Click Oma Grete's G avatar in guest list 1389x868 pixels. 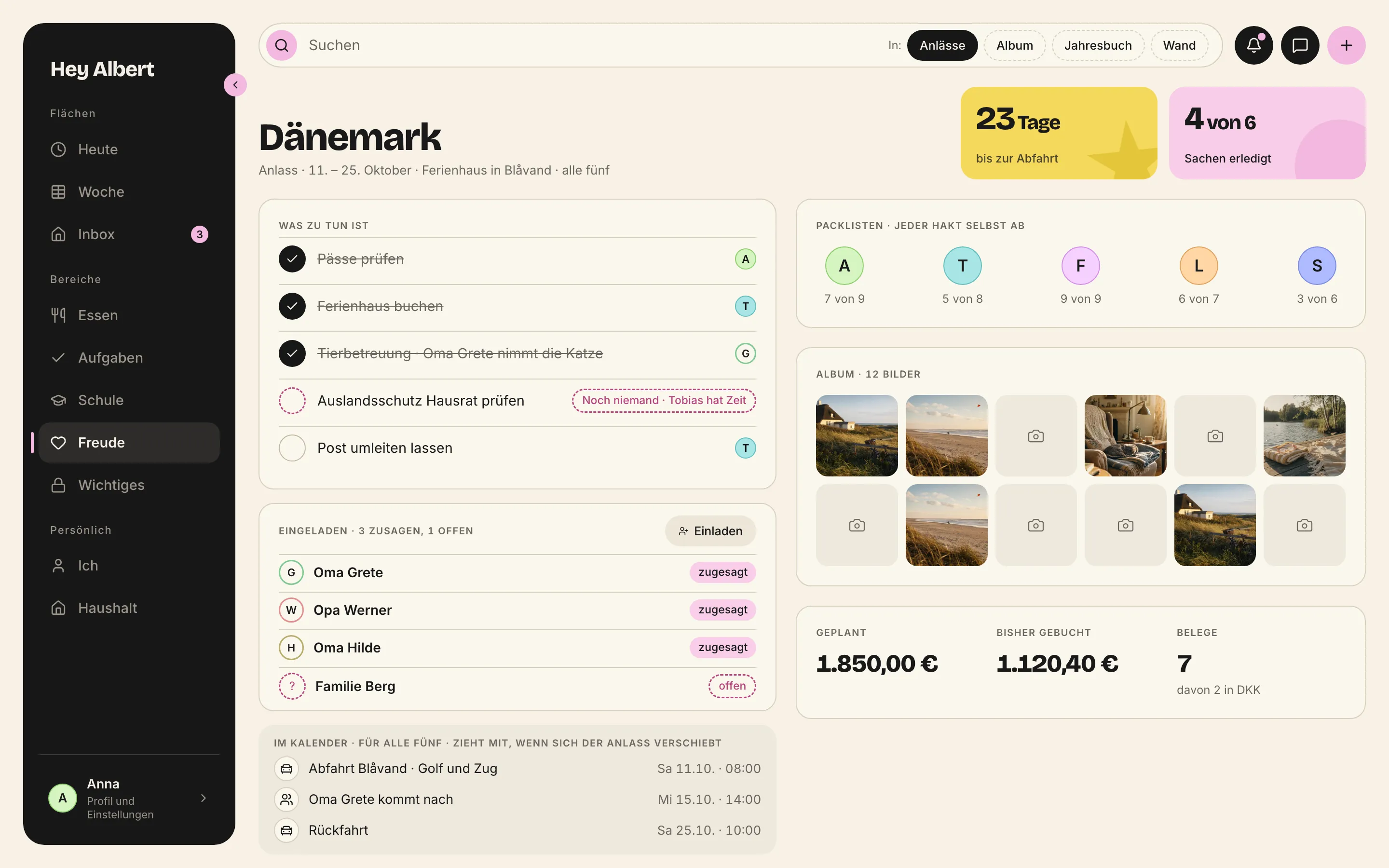click(x=291, y=572)
